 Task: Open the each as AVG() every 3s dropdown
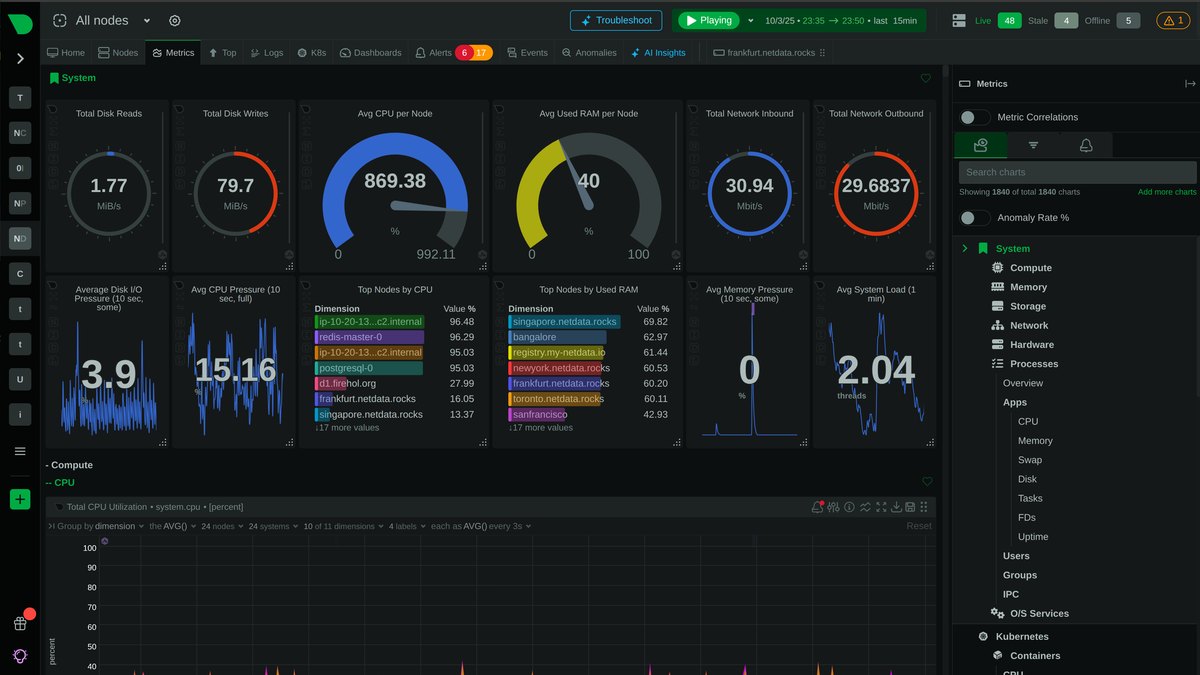(483, 526)
